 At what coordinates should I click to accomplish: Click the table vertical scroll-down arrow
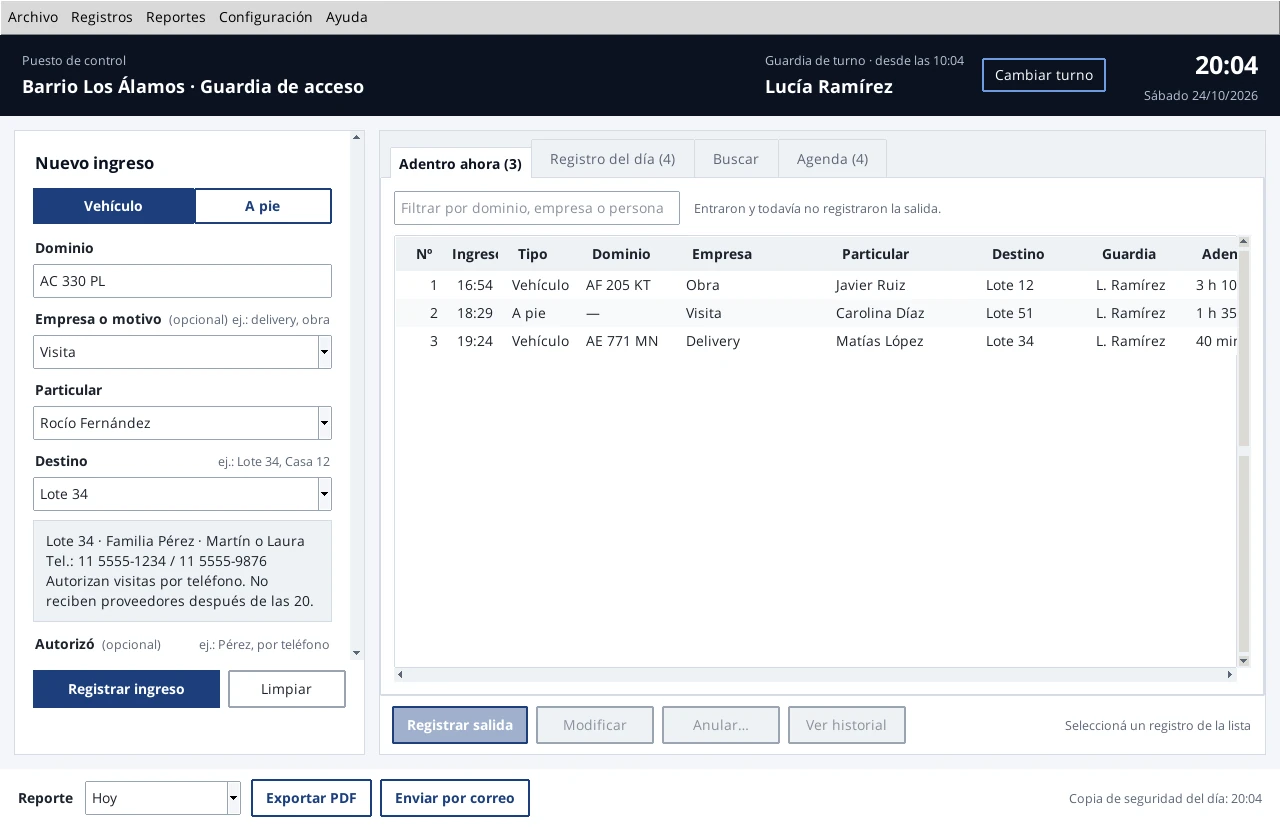click(1244, 660)
